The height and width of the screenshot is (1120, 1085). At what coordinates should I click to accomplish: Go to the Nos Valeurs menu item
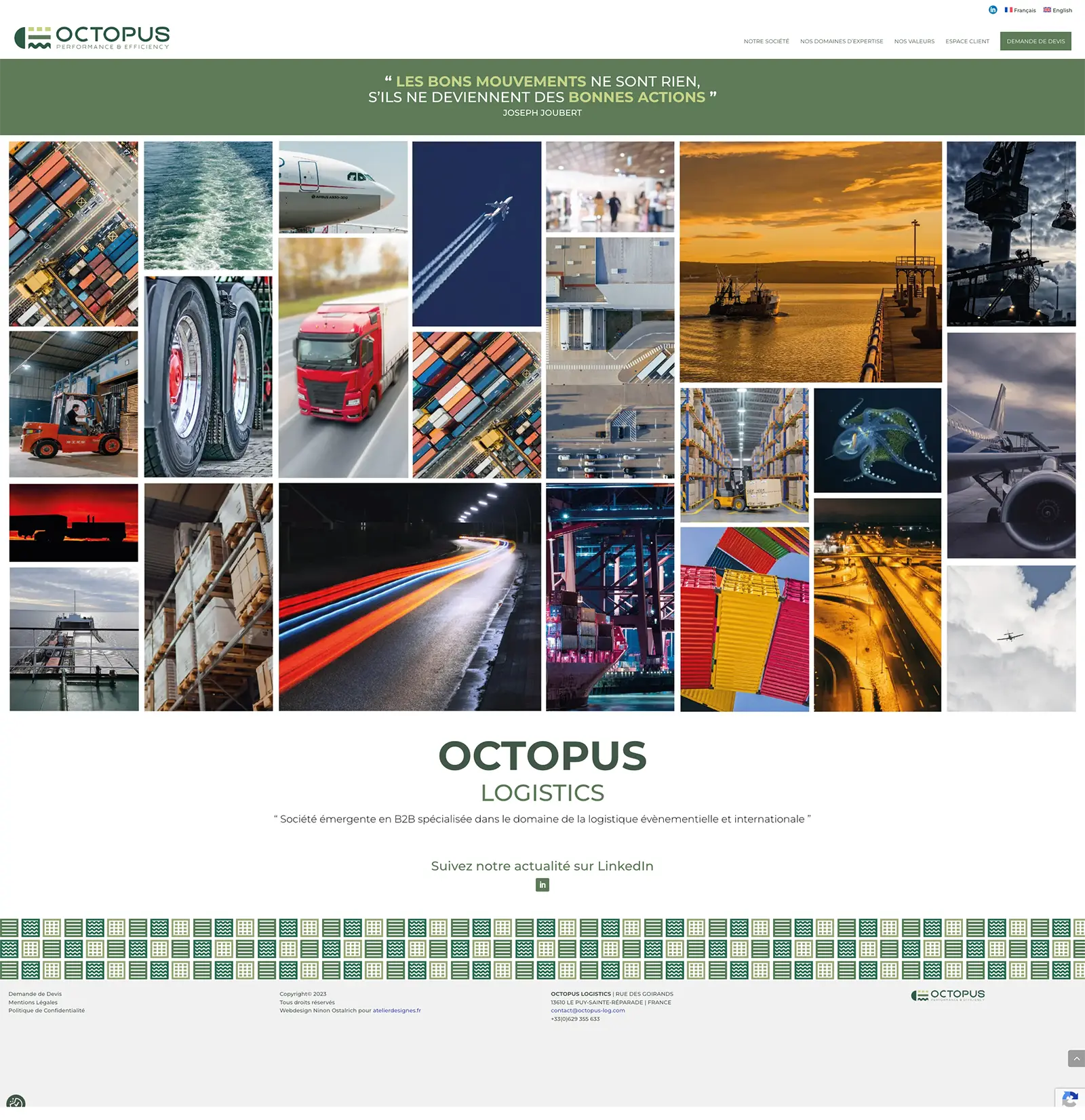pyautogui.click(x=914, y=41)
